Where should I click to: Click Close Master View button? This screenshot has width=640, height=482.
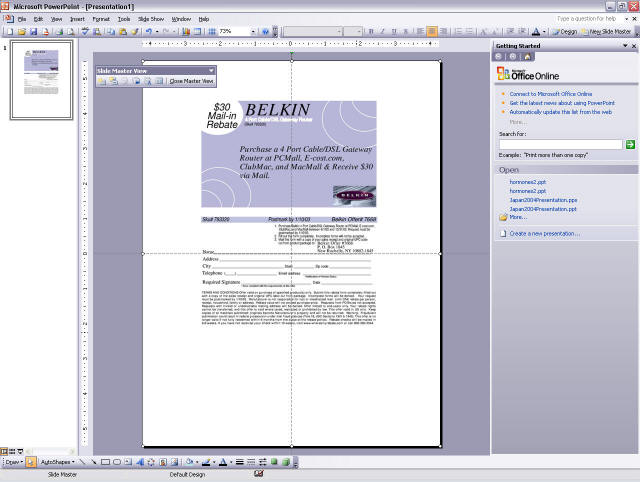coord(191,81)
